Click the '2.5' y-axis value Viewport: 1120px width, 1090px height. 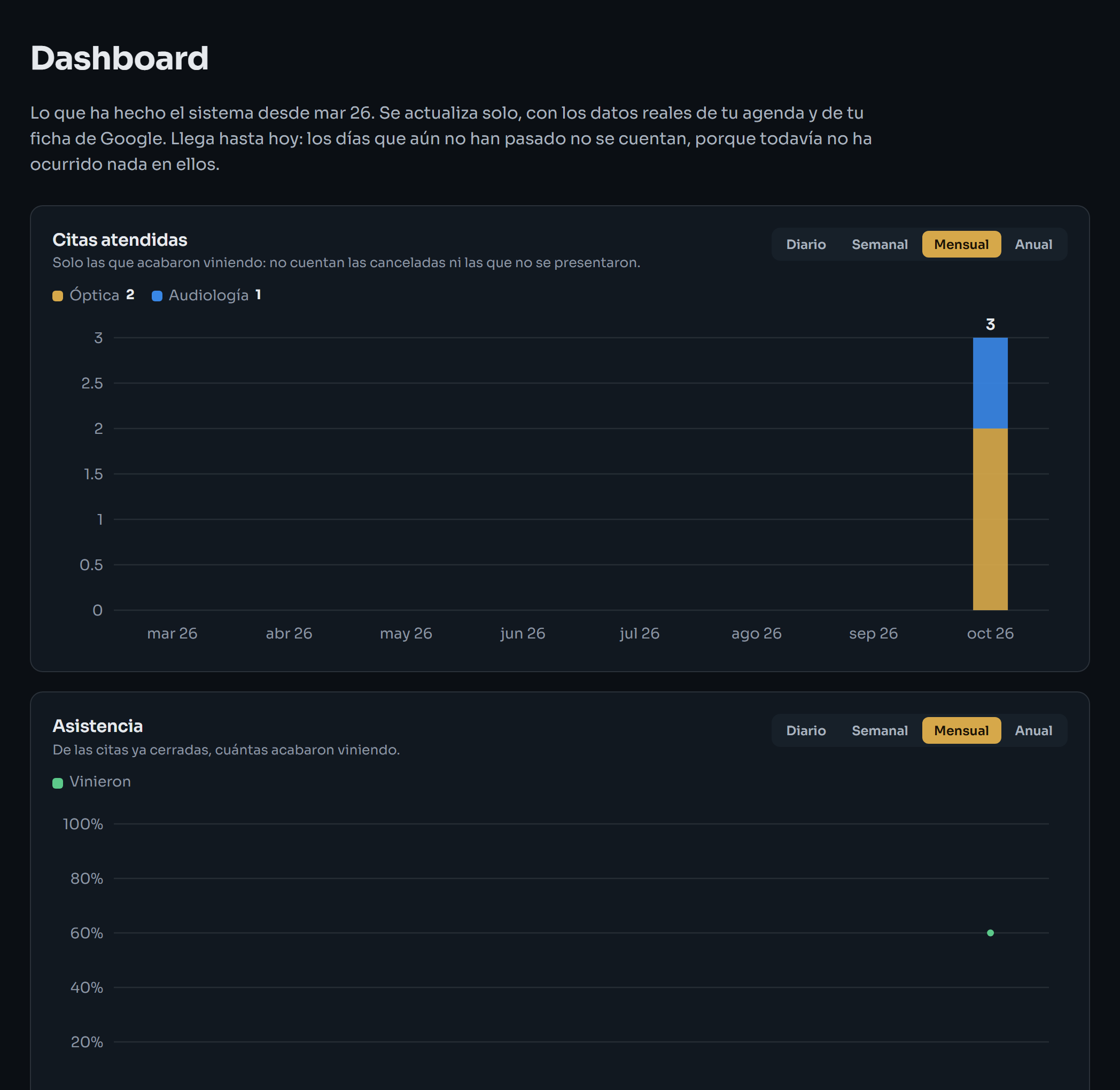tap(91, 383)
